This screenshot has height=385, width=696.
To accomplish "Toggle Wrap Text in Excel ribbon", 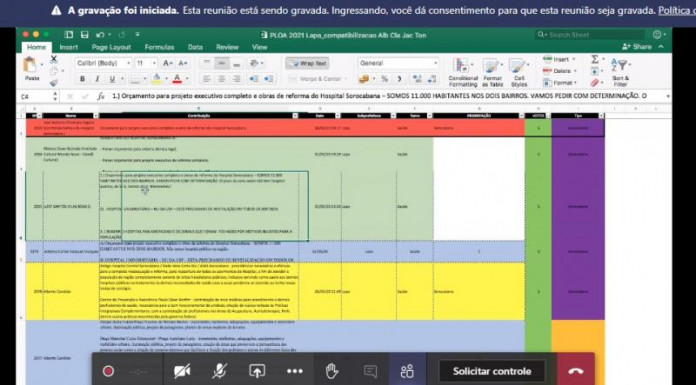I will [307, 64].
